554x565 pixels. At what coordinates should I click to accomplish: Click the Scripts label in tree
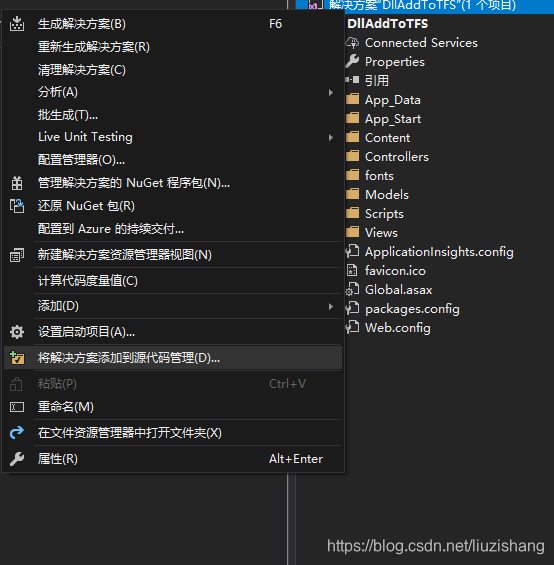tap(384, 214)
